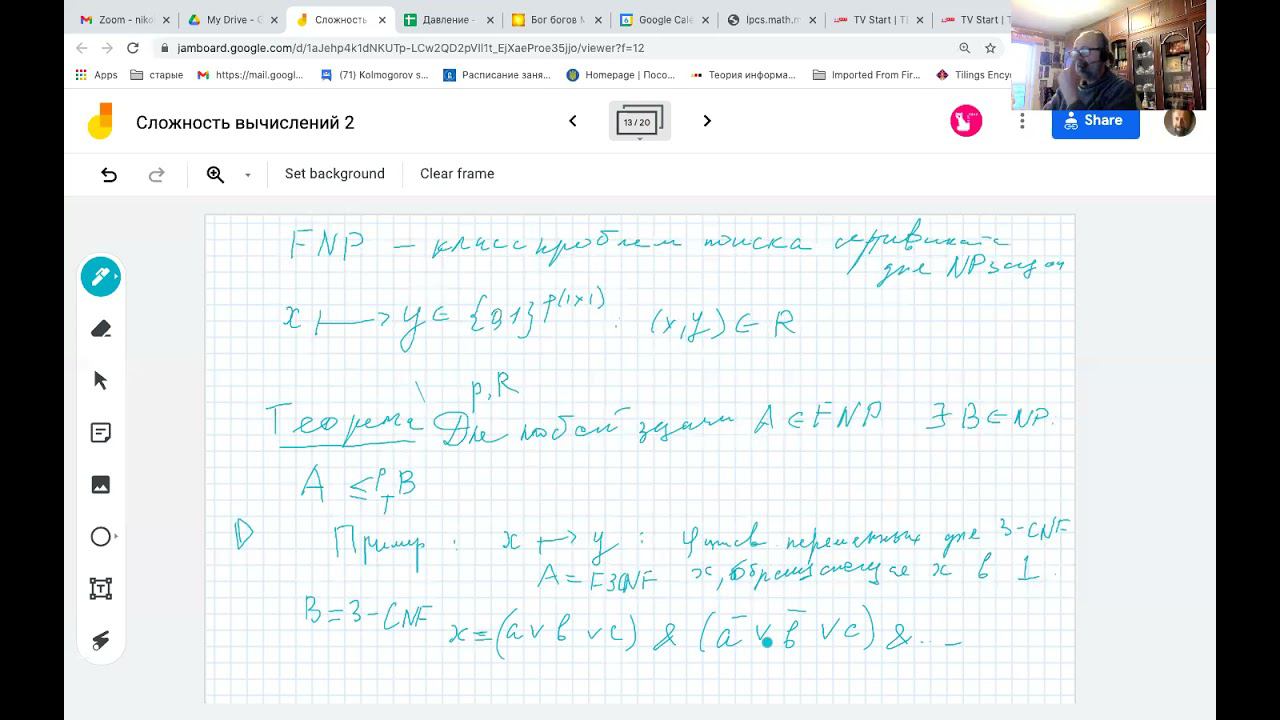This screenshot has width=1280, height=720.
Task: Open the Kolmogorov bookmark
Action: 374,75
